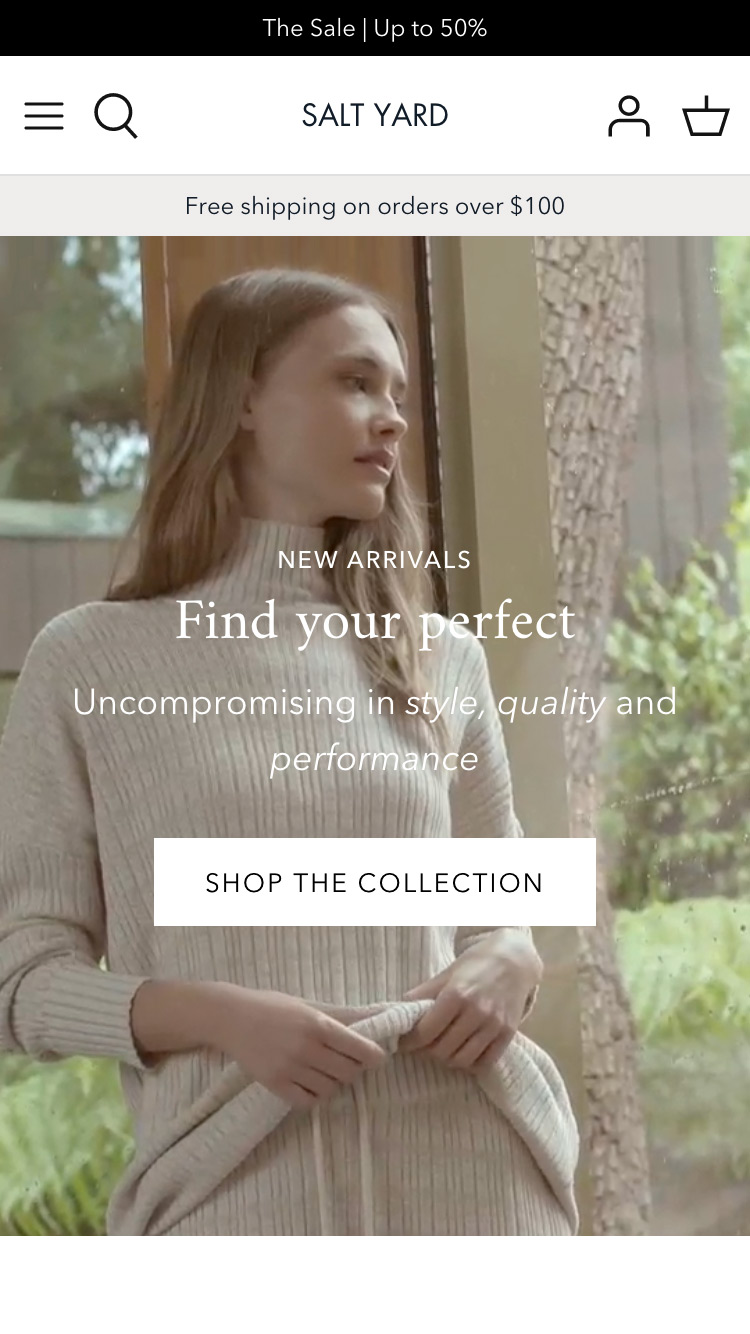Click the free shipping announcement bar
Screen dimensions: 750x1334
375,206
